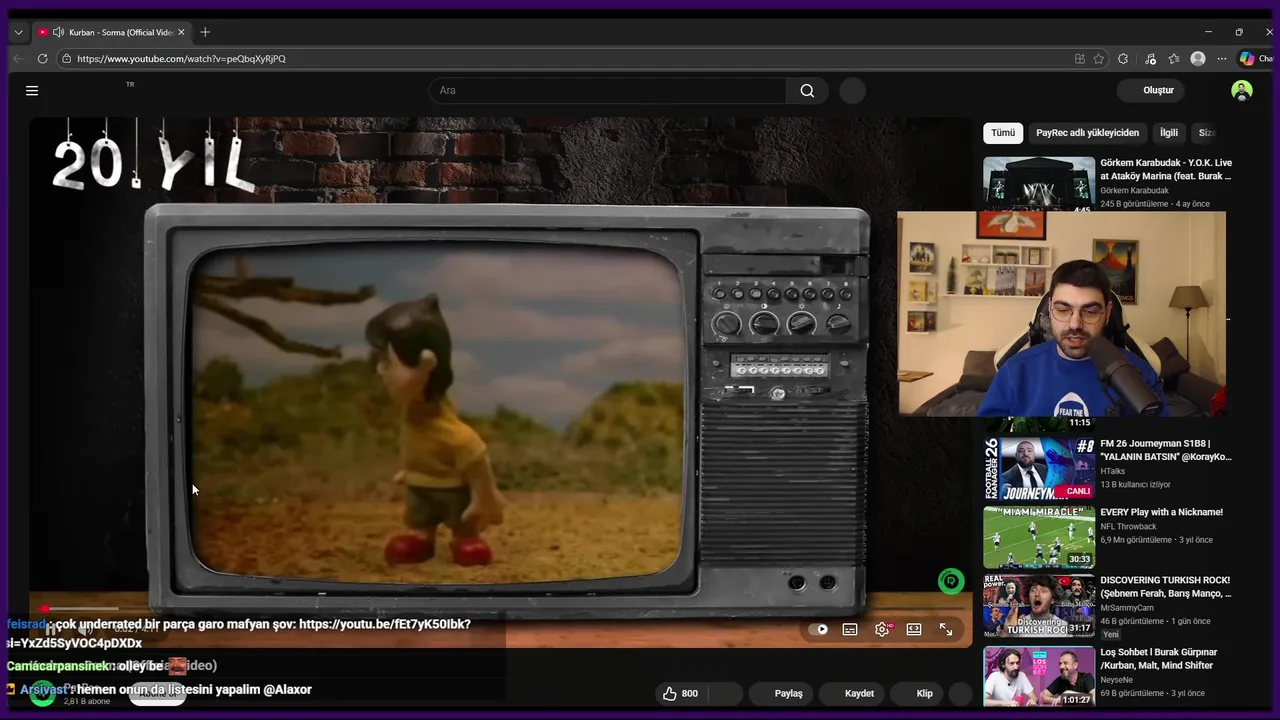Select the İlgili filter chip
Viewport: 1280px width, 720px height.
click(1168, 132)
